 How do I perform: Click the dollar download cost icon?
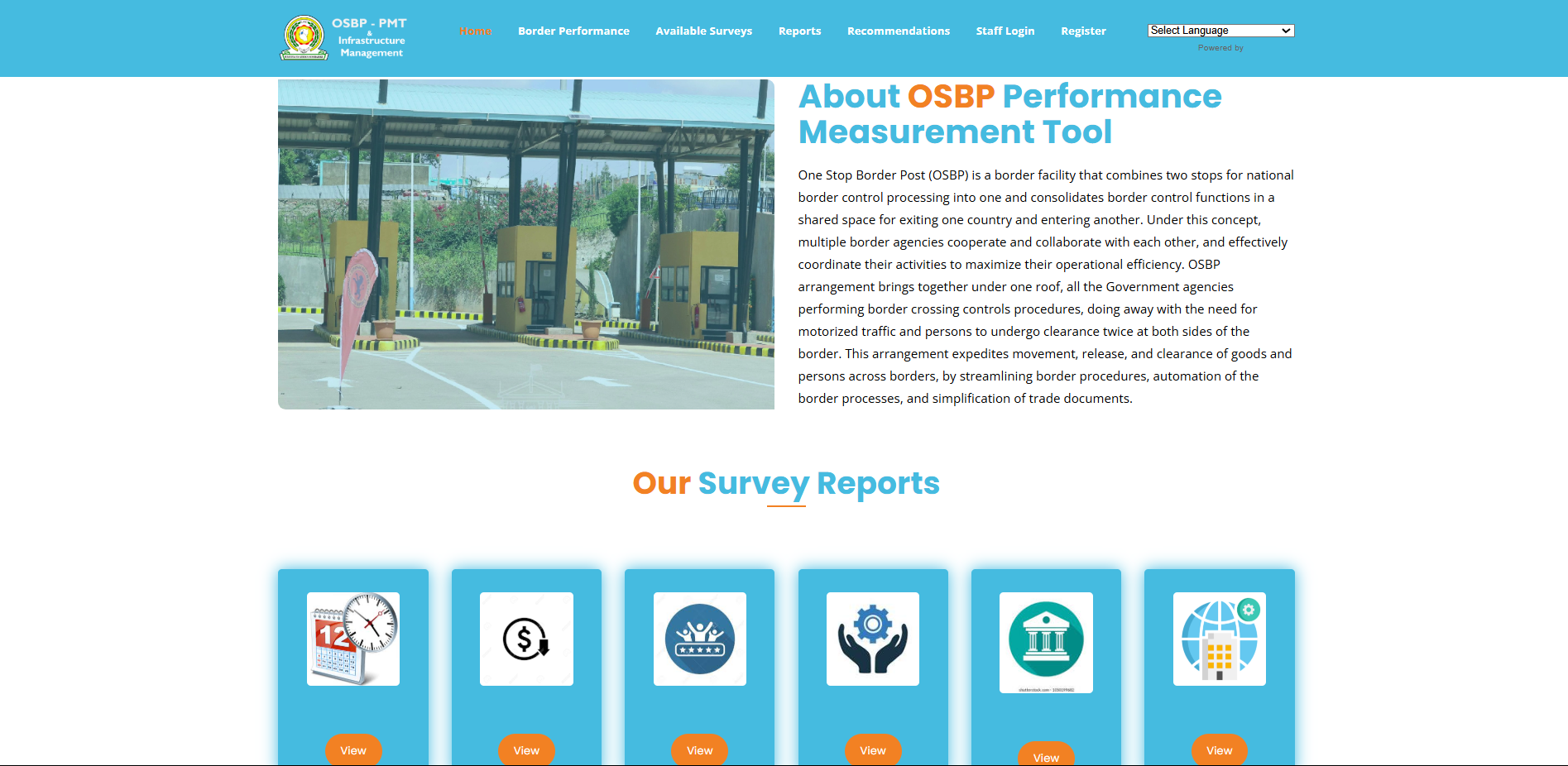click(526, 639)
